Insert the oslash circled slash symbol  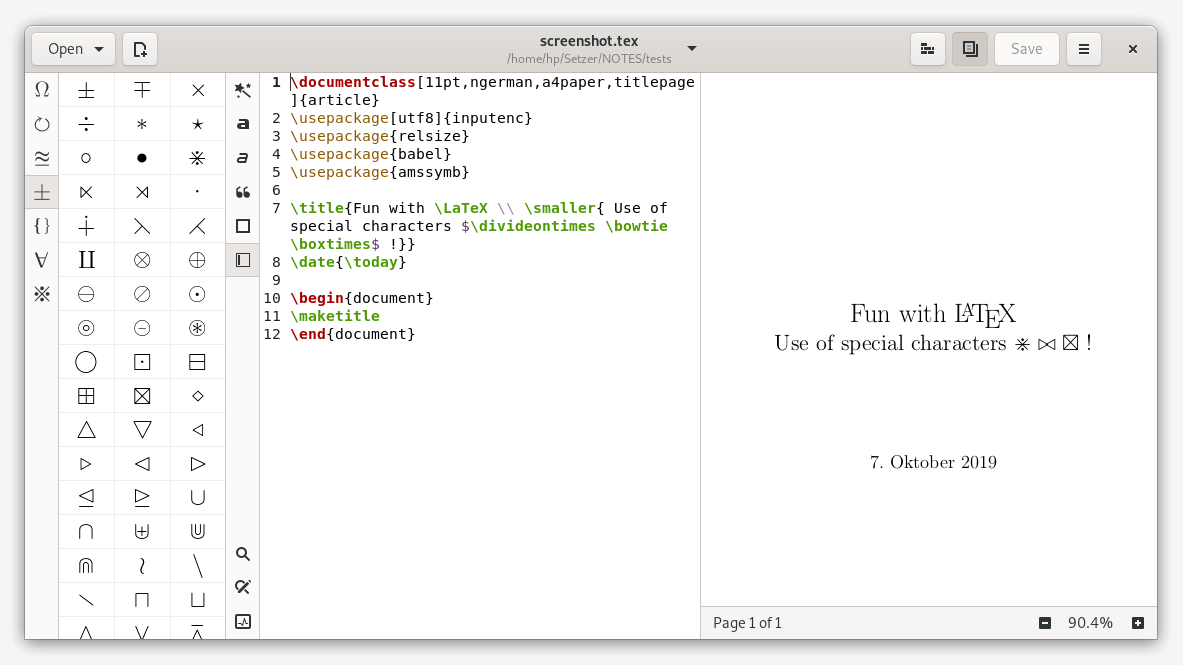[x=142, y=294]
